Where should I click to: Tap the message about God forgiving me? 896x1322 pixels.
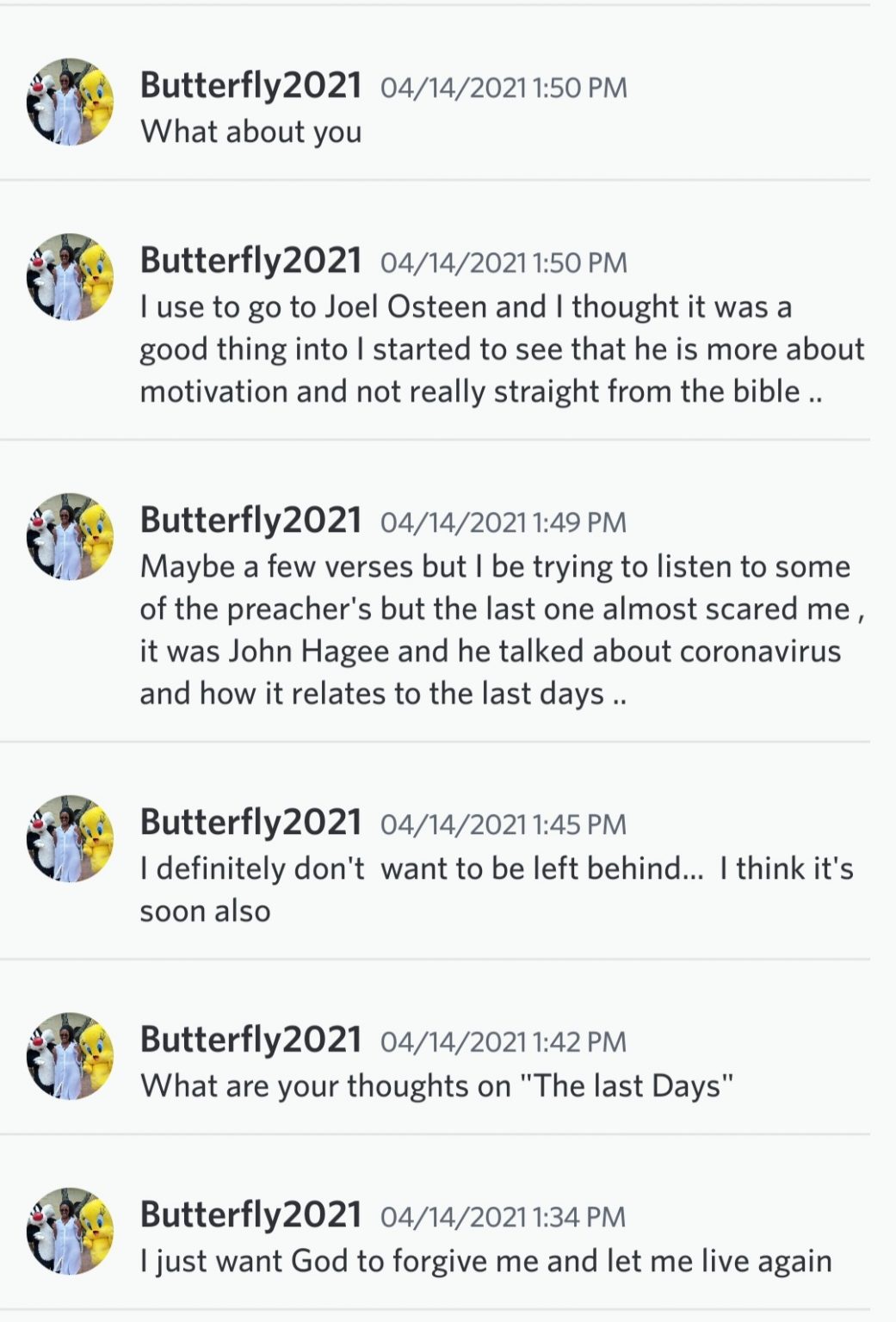click(x=485, y=1261)
